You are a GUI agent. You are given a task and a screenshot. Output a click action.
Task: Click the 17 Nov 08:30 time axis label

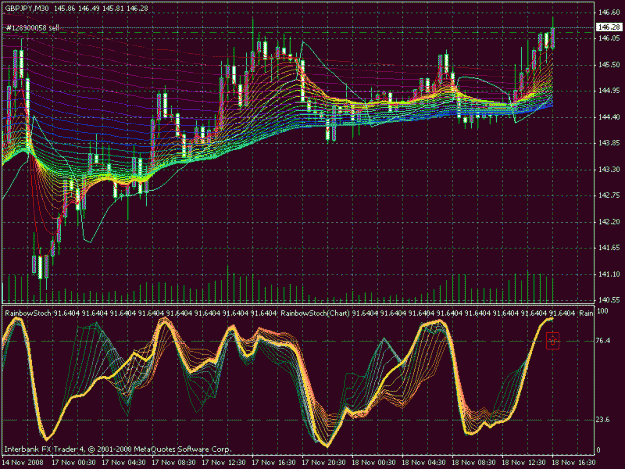pyautogui.click(x=174, y=462)
